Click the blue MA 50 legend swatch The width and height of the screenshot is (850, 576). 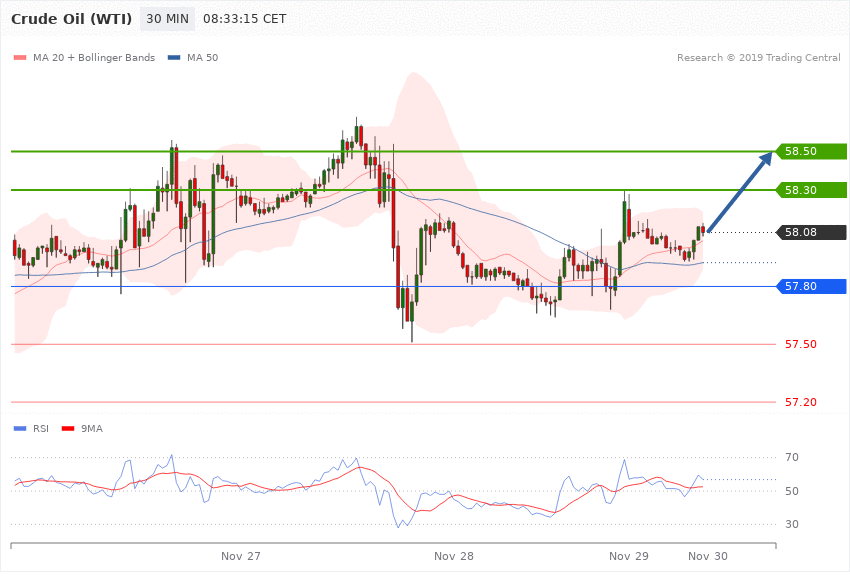coord(174,57)
